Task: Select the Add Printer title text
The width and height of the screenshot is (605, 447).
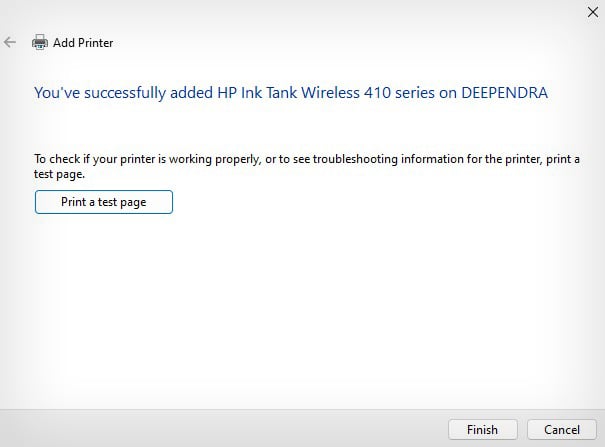Action: tap(83, 42)
